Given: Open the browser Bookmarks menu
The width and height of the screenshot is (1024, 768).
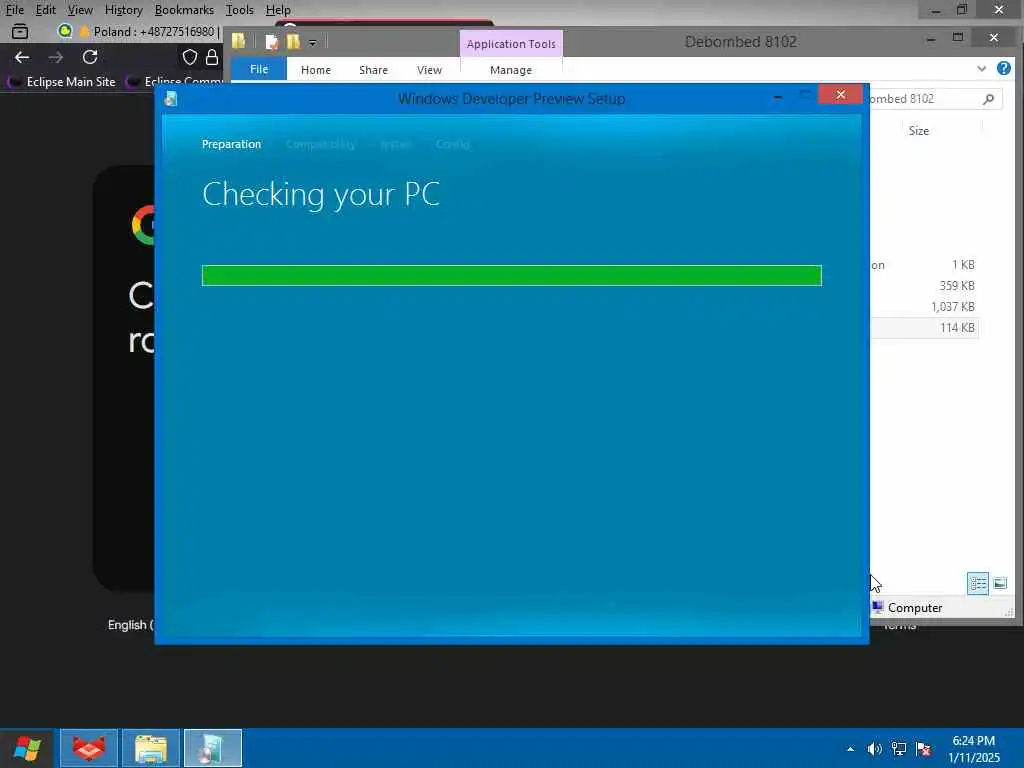Looking at the screenshot, I should pos(184,10).
